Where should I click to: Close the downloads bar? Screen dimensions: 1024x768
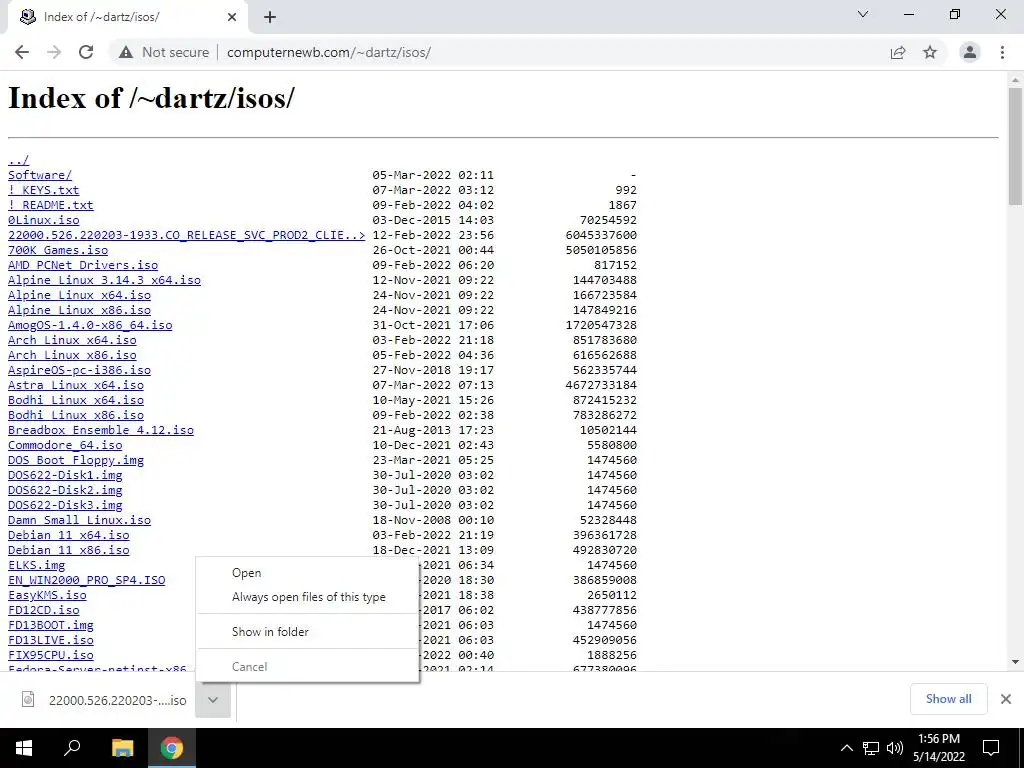coord(1006,699)
